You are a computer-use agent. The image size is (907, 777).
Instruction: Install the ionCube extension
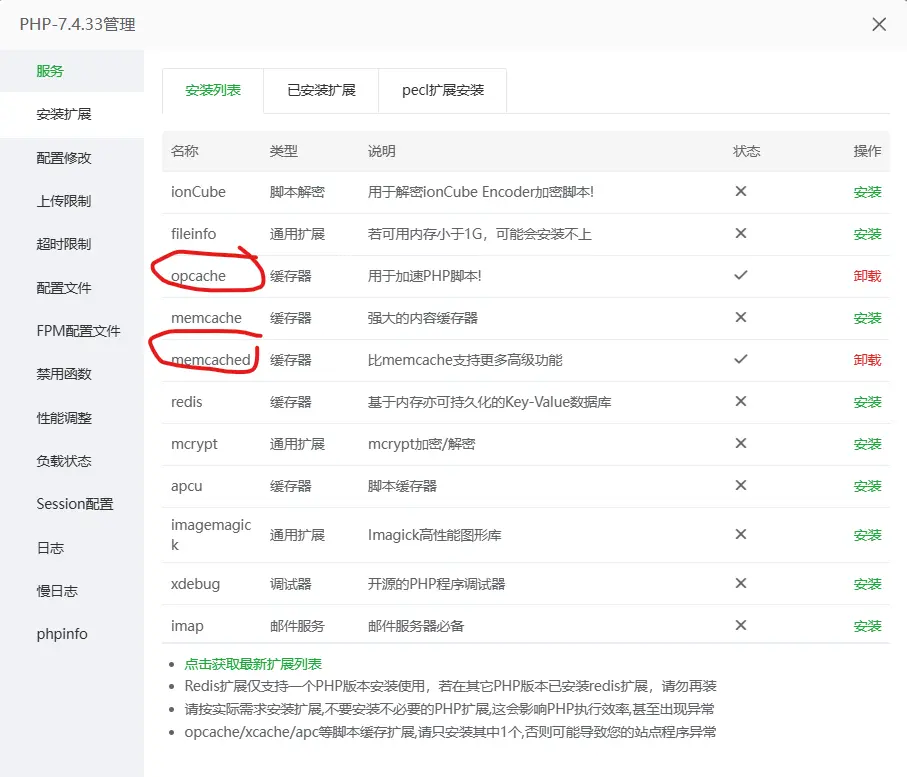[864, 191]
